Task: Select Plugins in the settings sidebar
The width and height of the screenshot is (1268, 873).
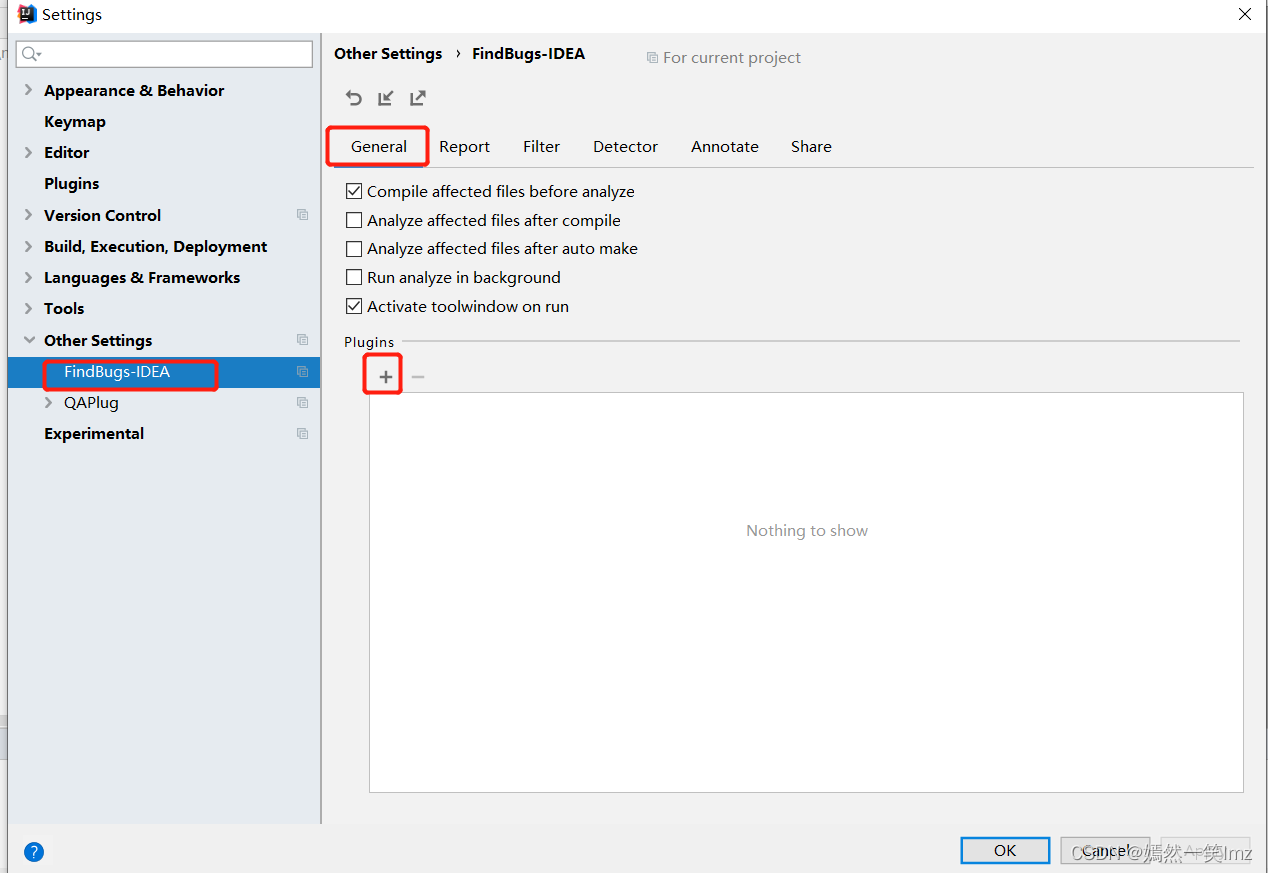Action: click(71, 183)
